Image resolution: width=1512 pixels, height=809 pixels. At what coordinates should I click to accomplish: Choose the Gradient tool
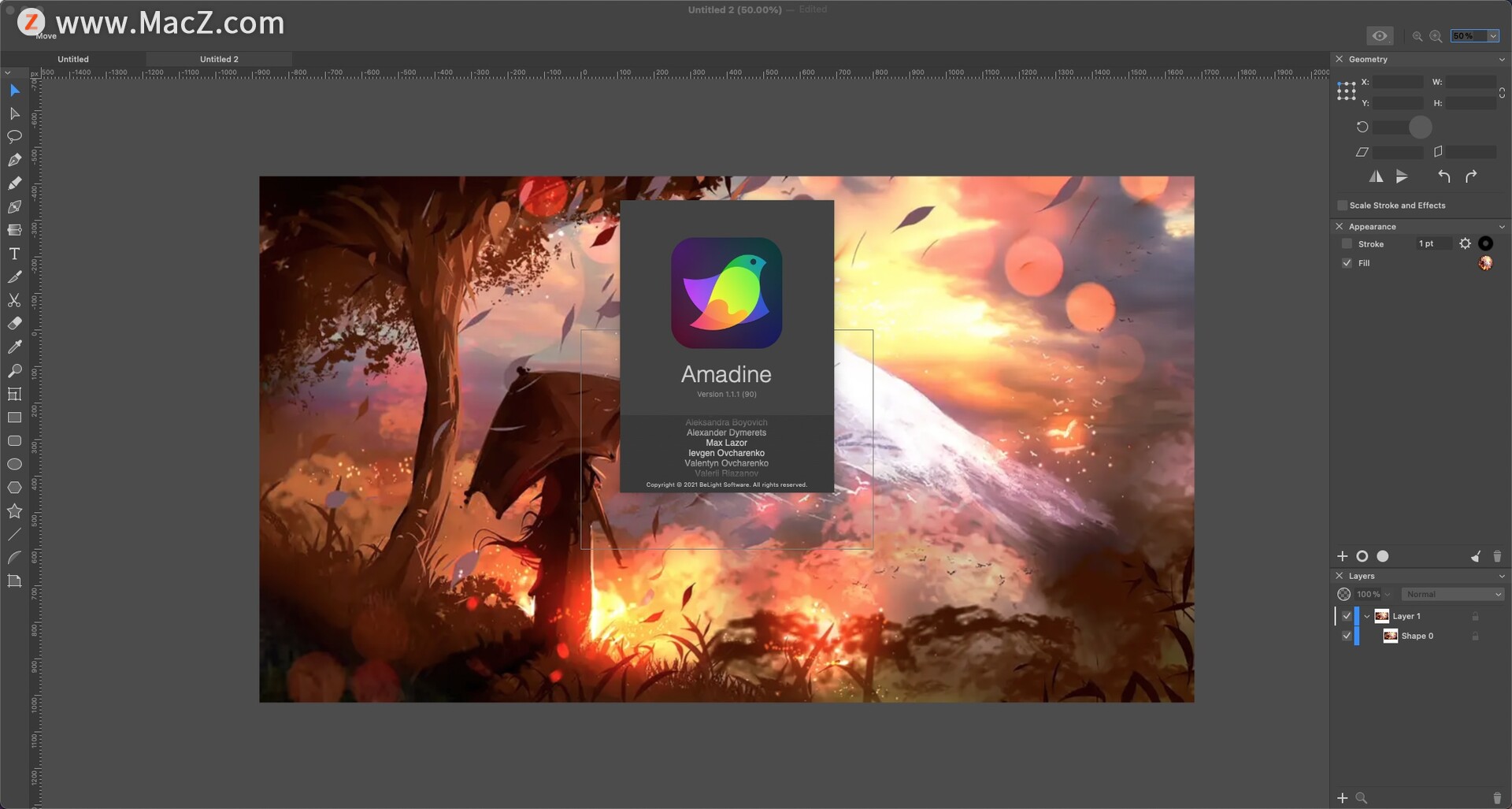(x=14, y=230)
